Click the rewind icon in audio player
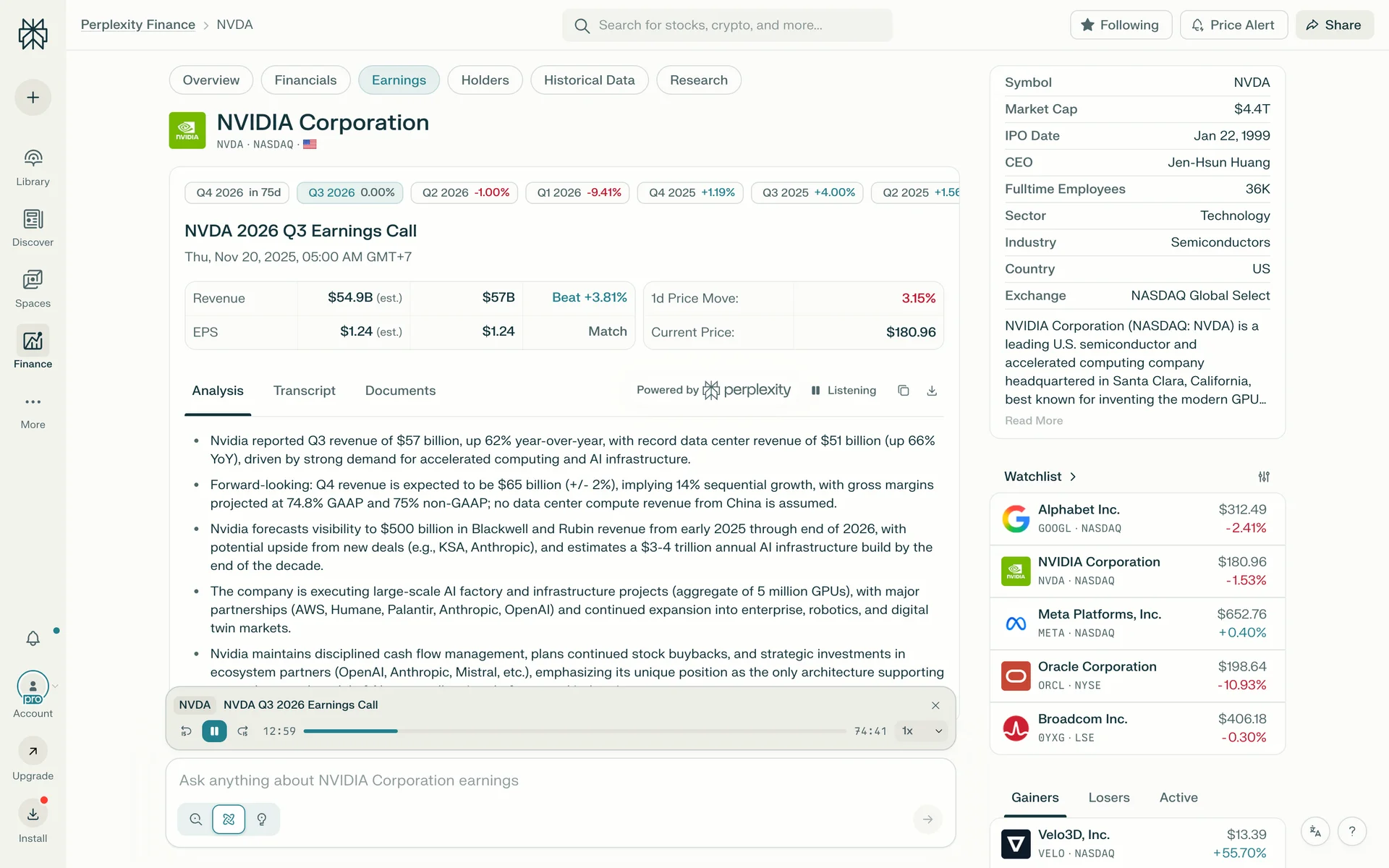Screen dimensions: 1389x868 186,731
